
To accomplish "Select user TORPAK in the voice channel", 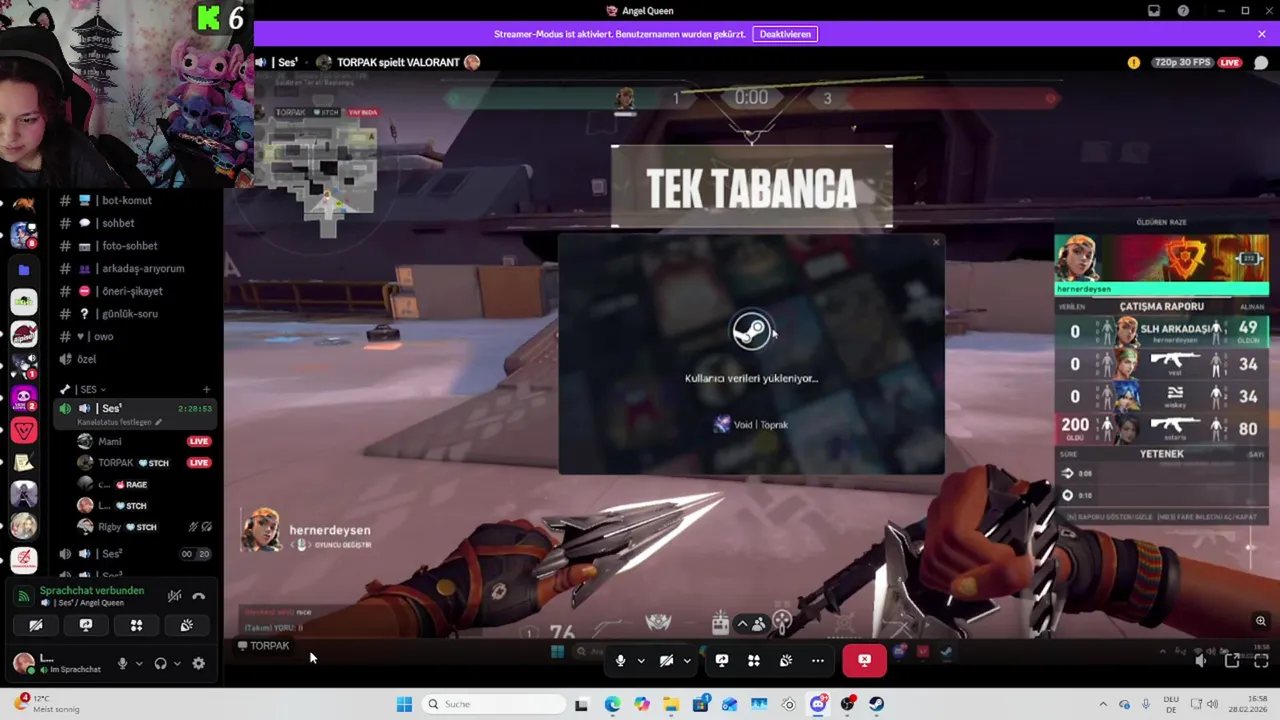I will pyautogui.click(x=115, y=463).
